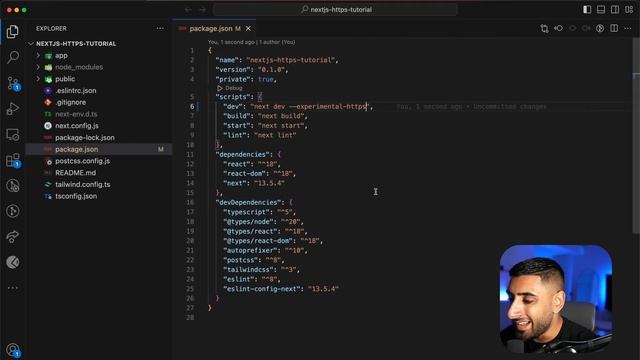Open the Remote Explorer view
Image resolution: width=640 pixels, height=360 pixels.
[x=13, y=134]
